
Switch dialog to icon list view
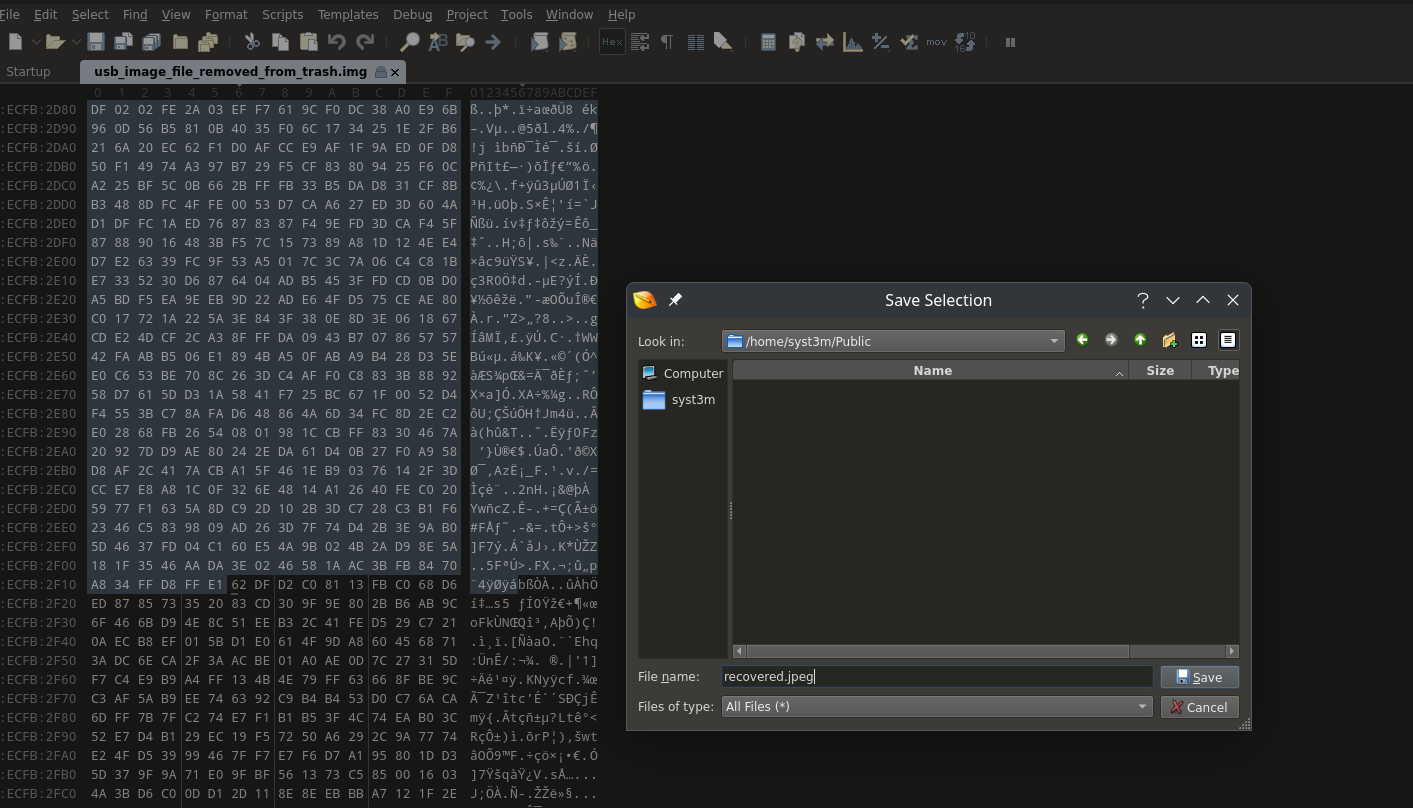[x=1198, y=341]
